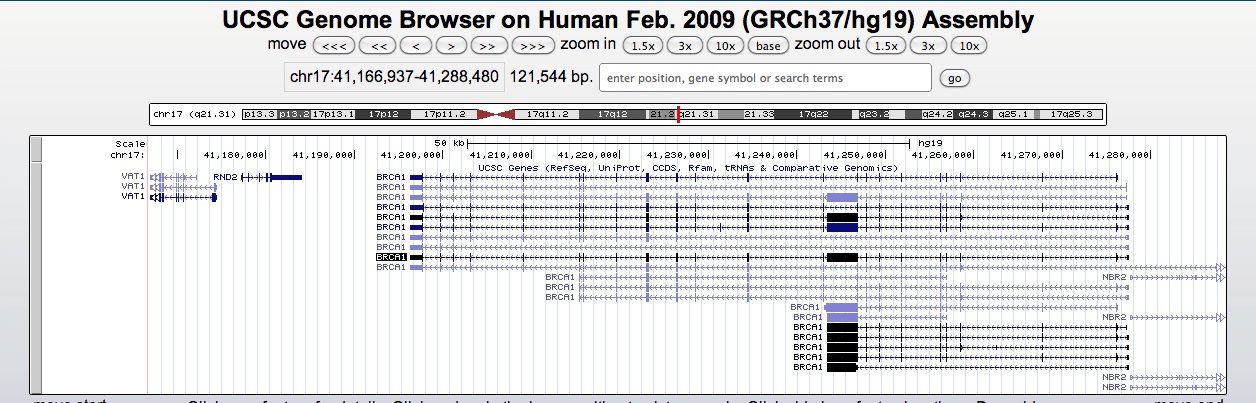This screenshot has width=1256, height=403.
Task: Select band q24.2 on the ideogram
Action: tap(937, 115)
